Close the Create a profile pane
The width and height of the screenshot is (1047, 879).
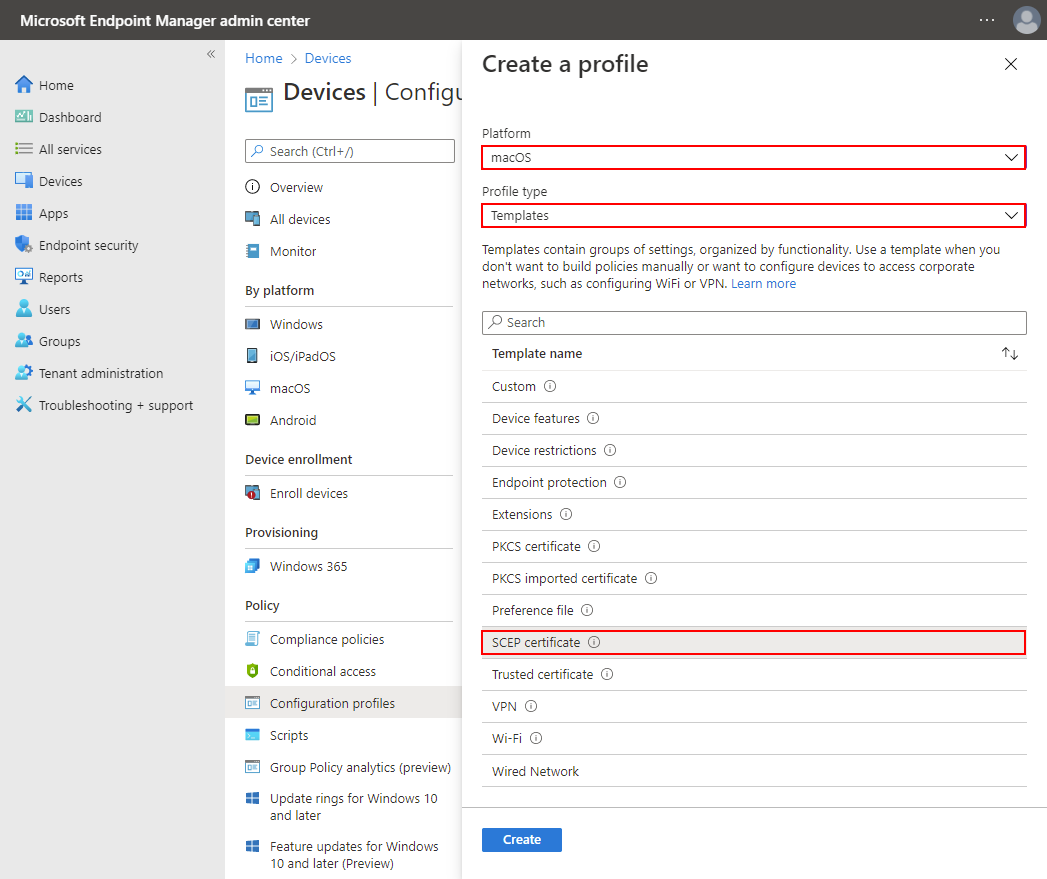(1011, 64)
